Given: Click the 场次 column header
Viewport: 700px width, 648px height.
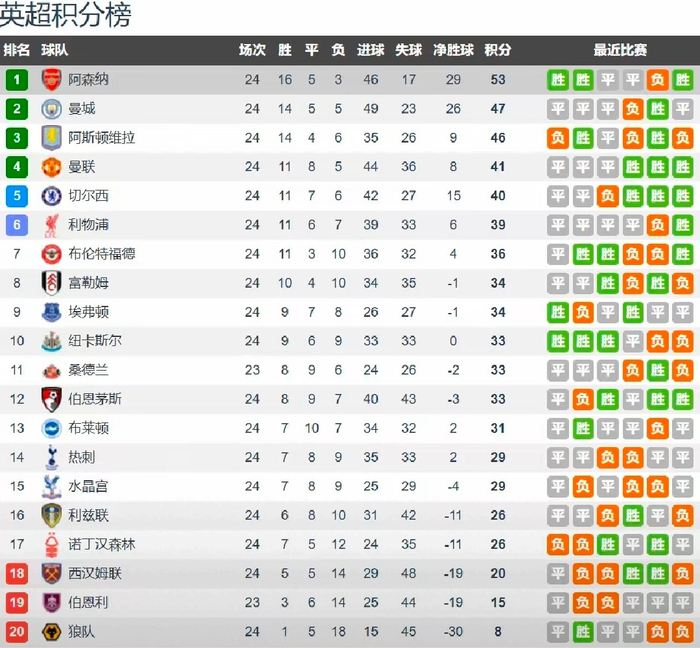Looking at the screenshot, I should pyautogui.click(x=252, y=50).
